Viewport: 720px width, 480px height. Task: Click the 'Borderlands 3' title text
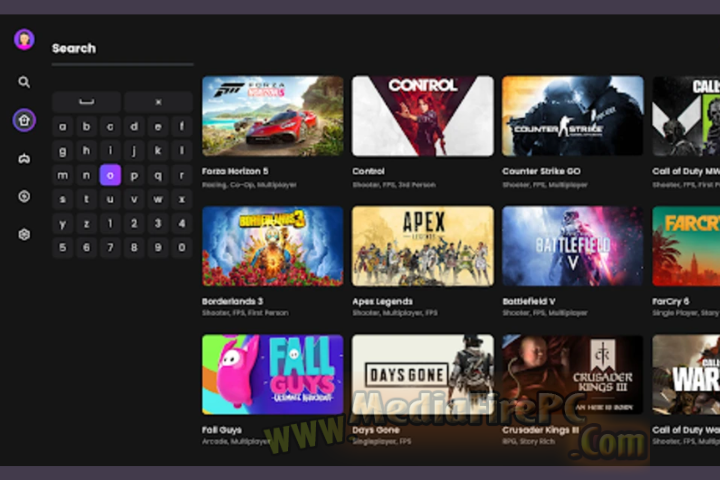point(232,301)
